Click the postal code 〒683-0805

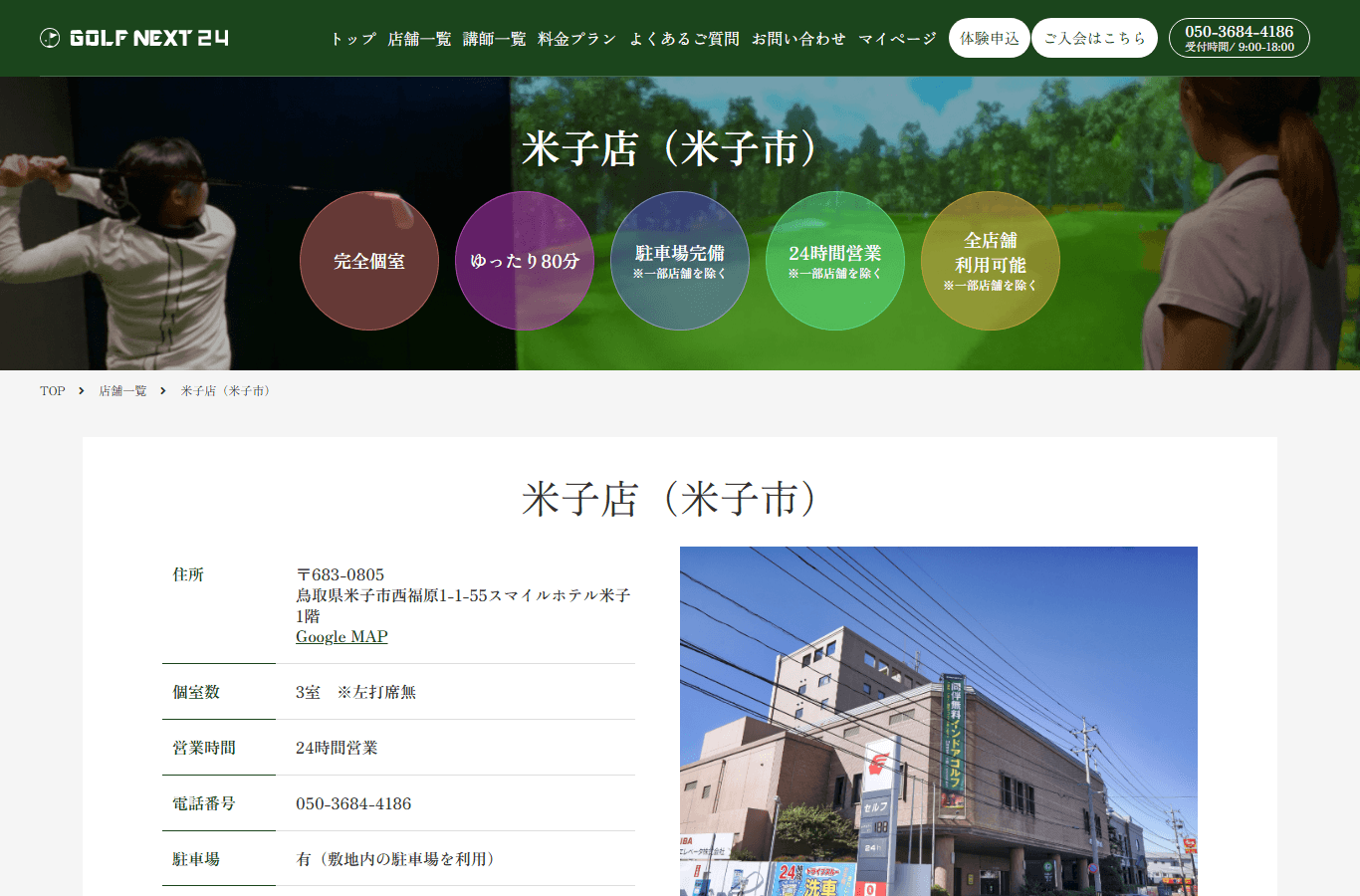[340, 574]
